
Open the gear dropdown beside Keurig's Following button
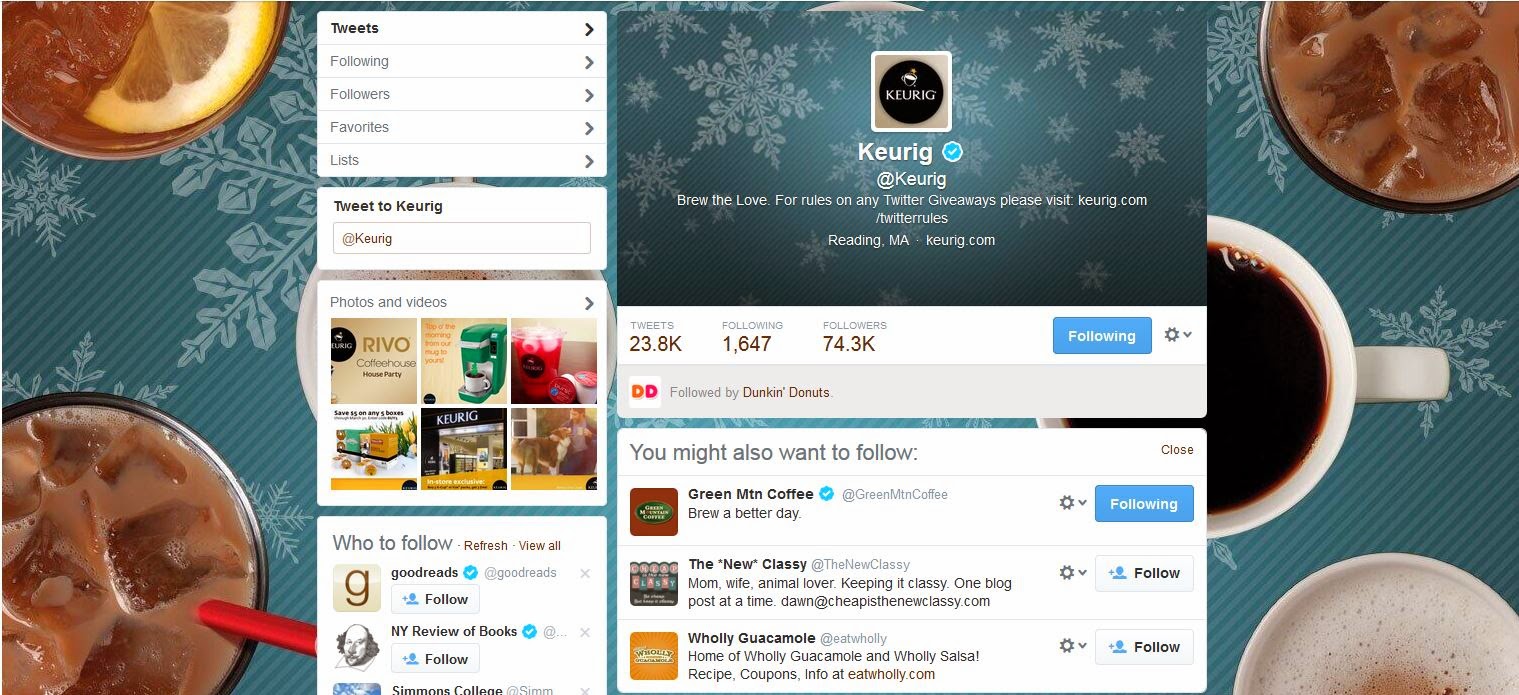1178,335
